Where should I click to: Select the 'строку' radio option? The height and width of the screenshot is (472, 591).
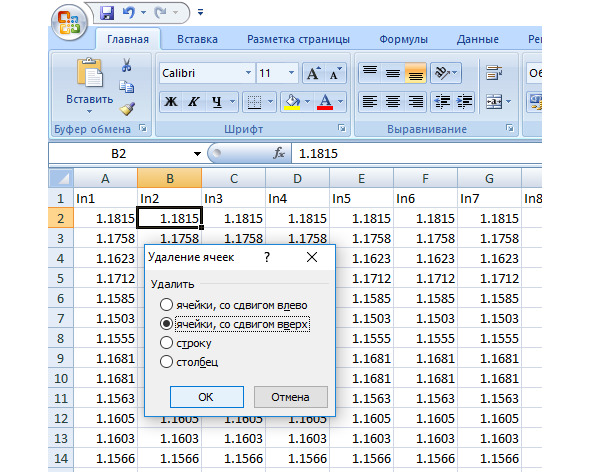coord(166,343)
